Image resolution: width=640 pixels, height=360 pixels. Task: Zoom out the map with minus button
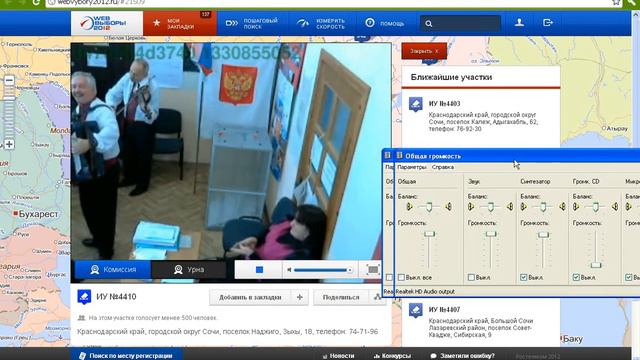click(x=9, y=80)
